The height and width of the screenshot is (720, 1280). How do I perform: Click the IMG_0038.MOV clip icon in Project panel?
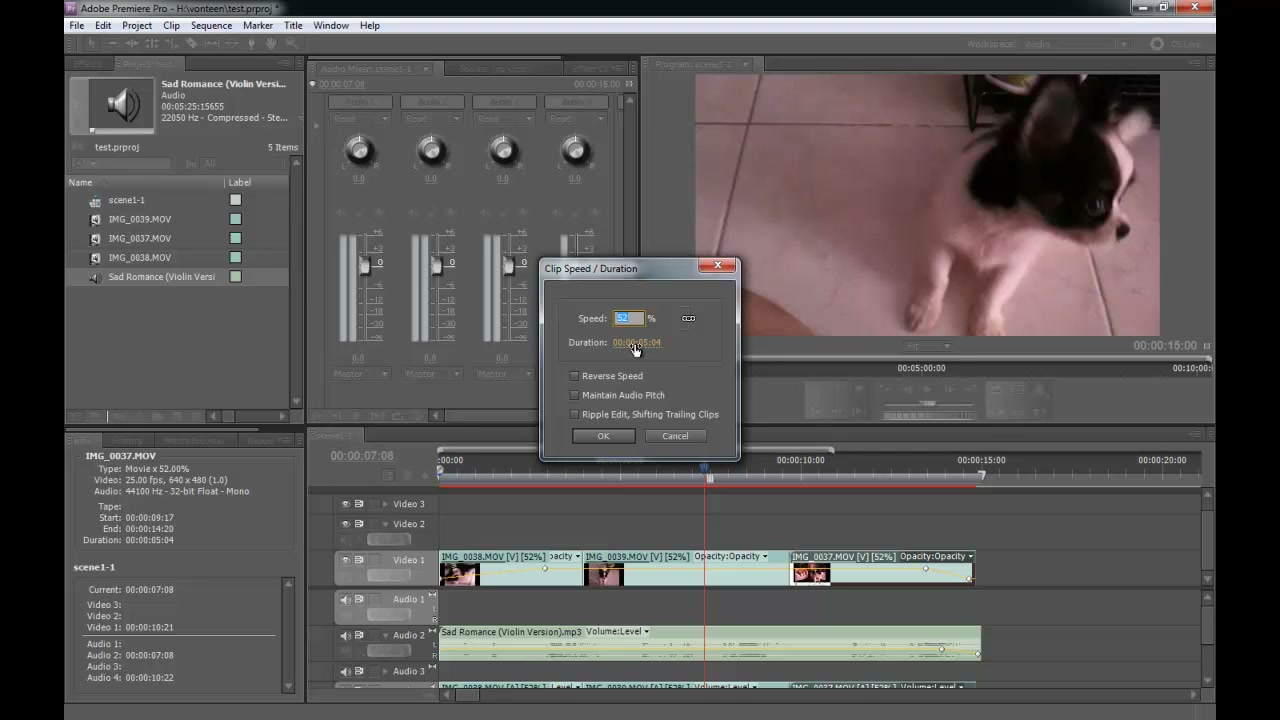coord(95,257)
